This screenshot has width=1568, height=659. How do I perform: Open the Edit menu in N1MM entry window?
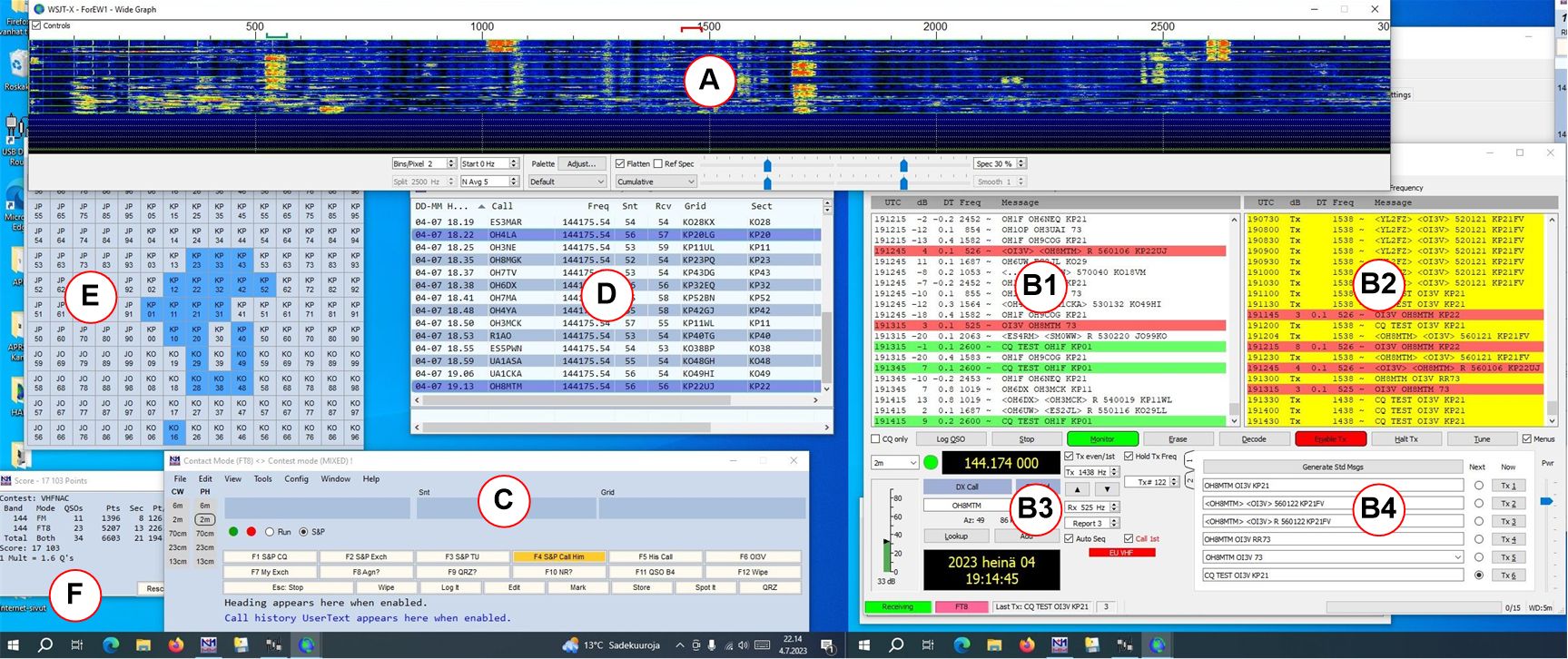205,479
